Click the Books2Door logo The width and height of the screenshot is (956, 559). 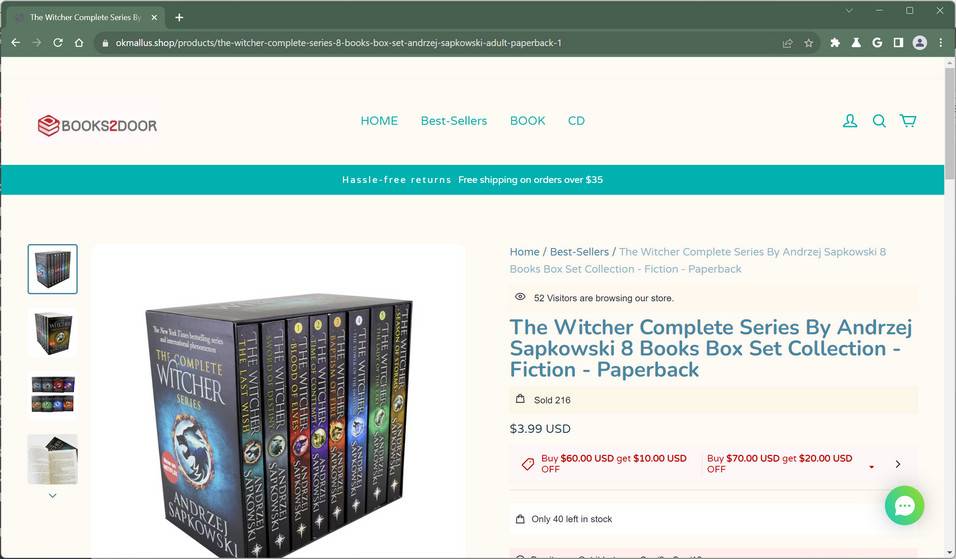[98, 126]
